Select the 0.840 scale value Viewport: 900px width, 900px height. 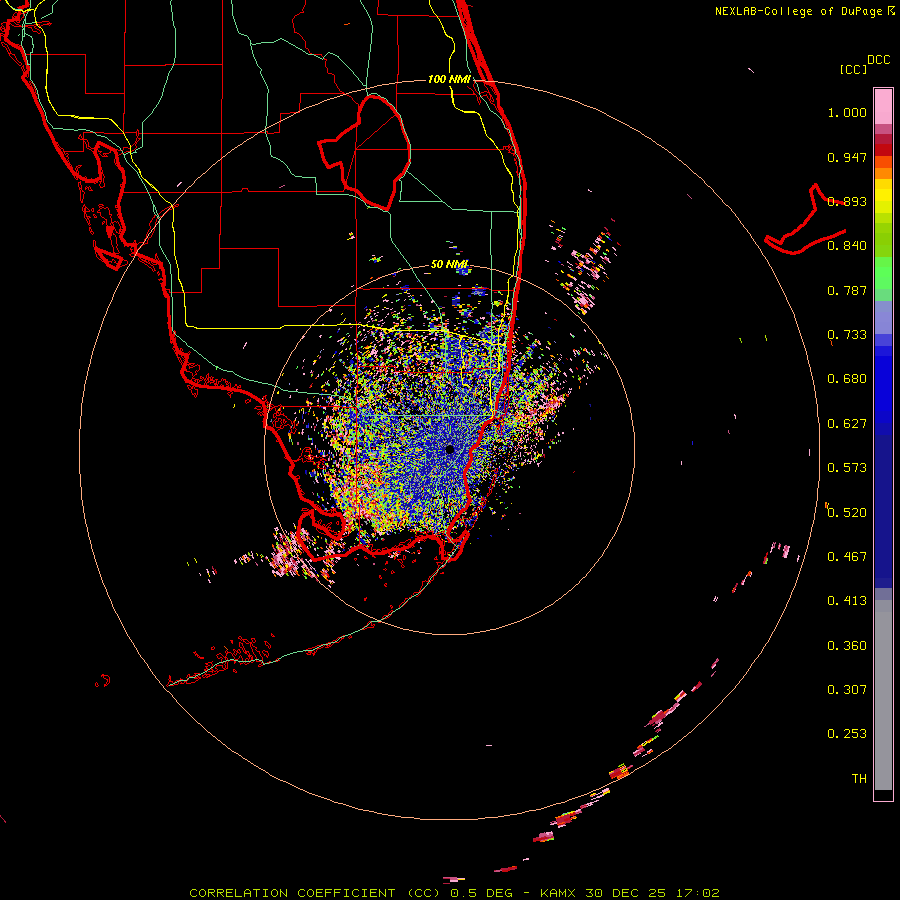847,246
